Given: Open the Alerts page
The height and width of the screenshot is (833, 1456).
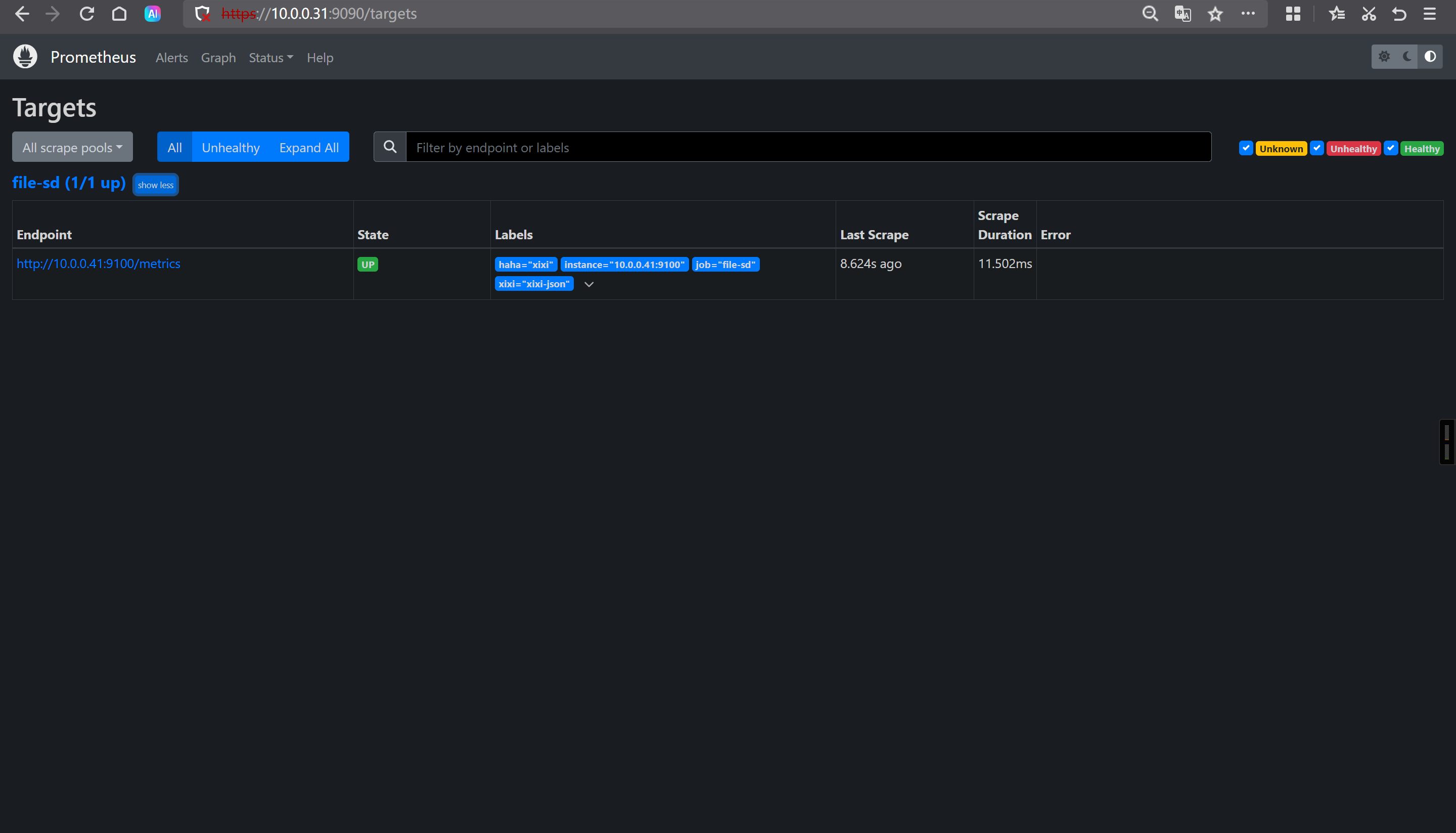Looking at the screenshot, I should point(171,58).
